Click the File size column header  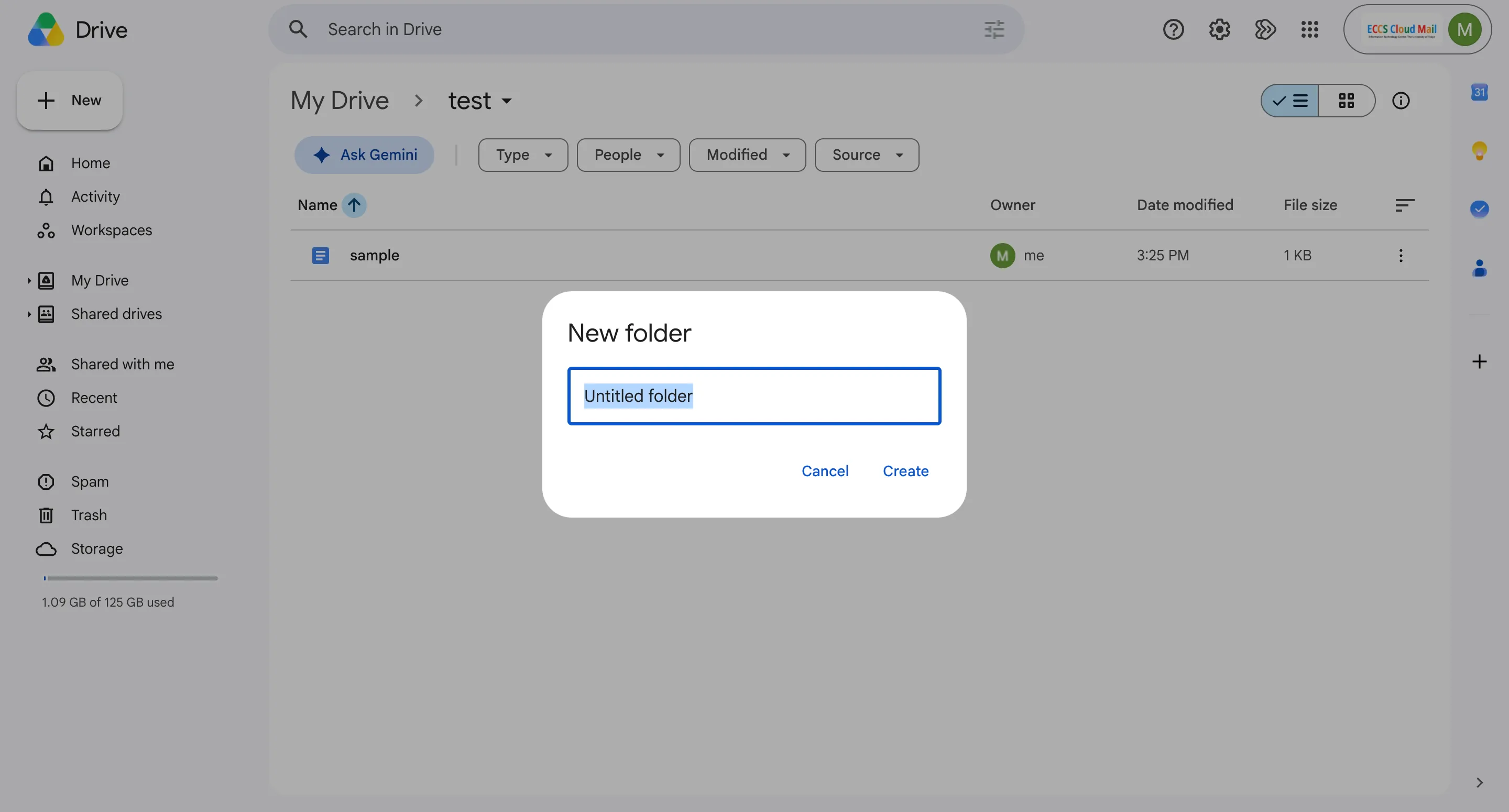point(1310,205)
